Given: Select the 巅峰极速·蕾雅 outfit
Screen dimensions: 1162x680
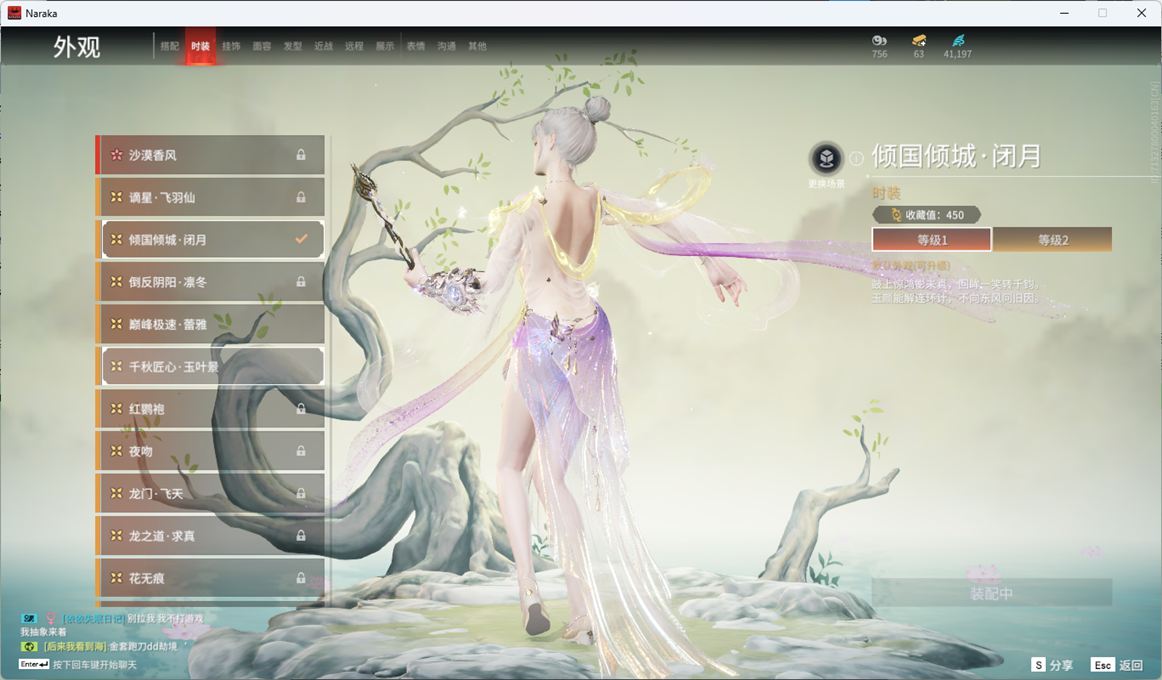Looking at the screenshot, I should pos(210,324).
